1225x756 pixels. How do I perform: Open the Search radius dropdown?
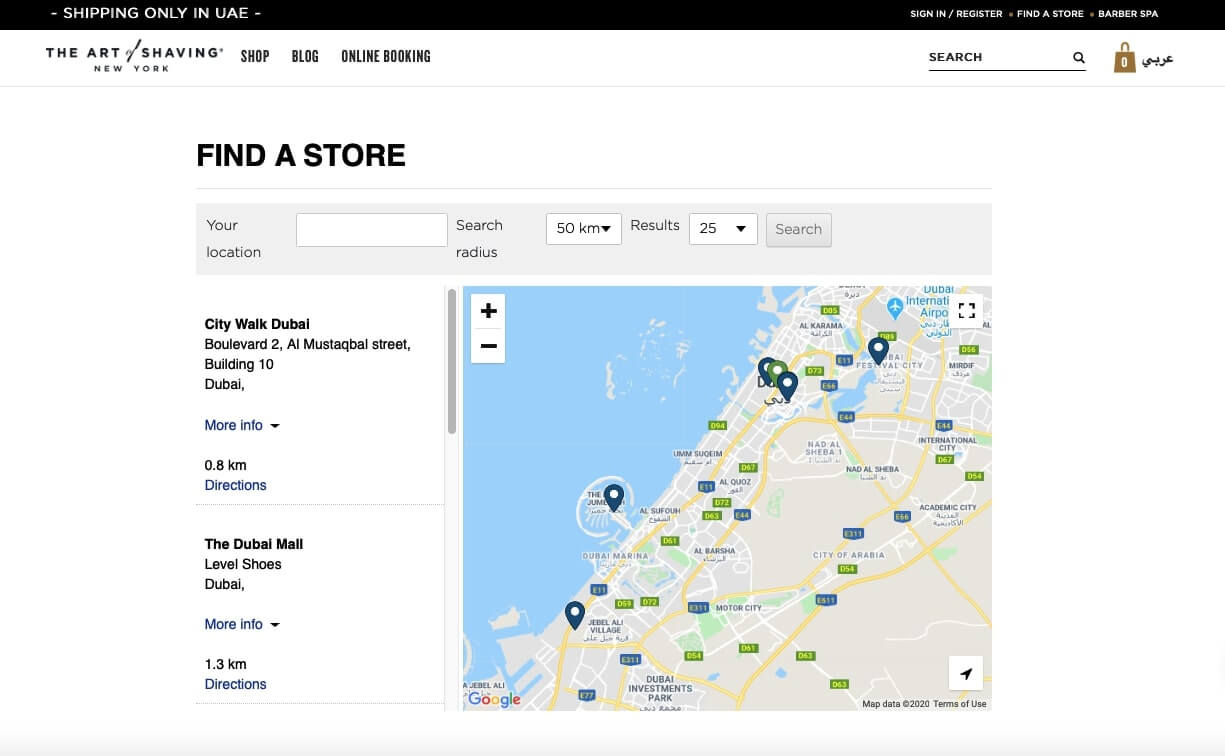pos(584,229)
